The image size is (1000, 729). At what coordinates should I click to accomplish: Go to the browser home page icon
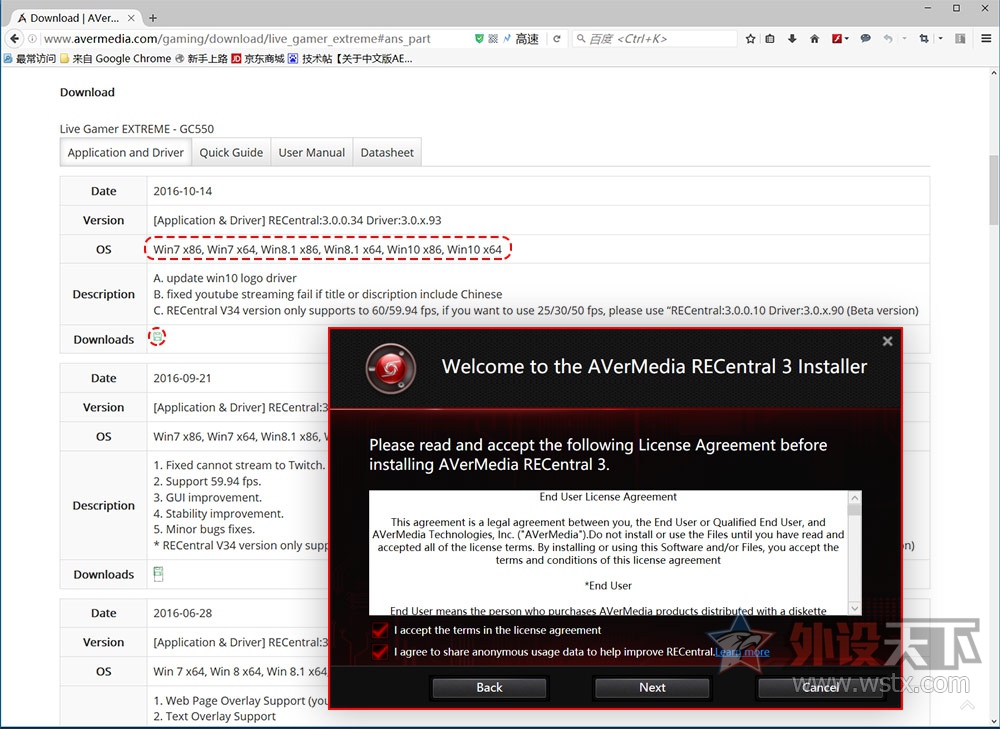coord(814,39)
